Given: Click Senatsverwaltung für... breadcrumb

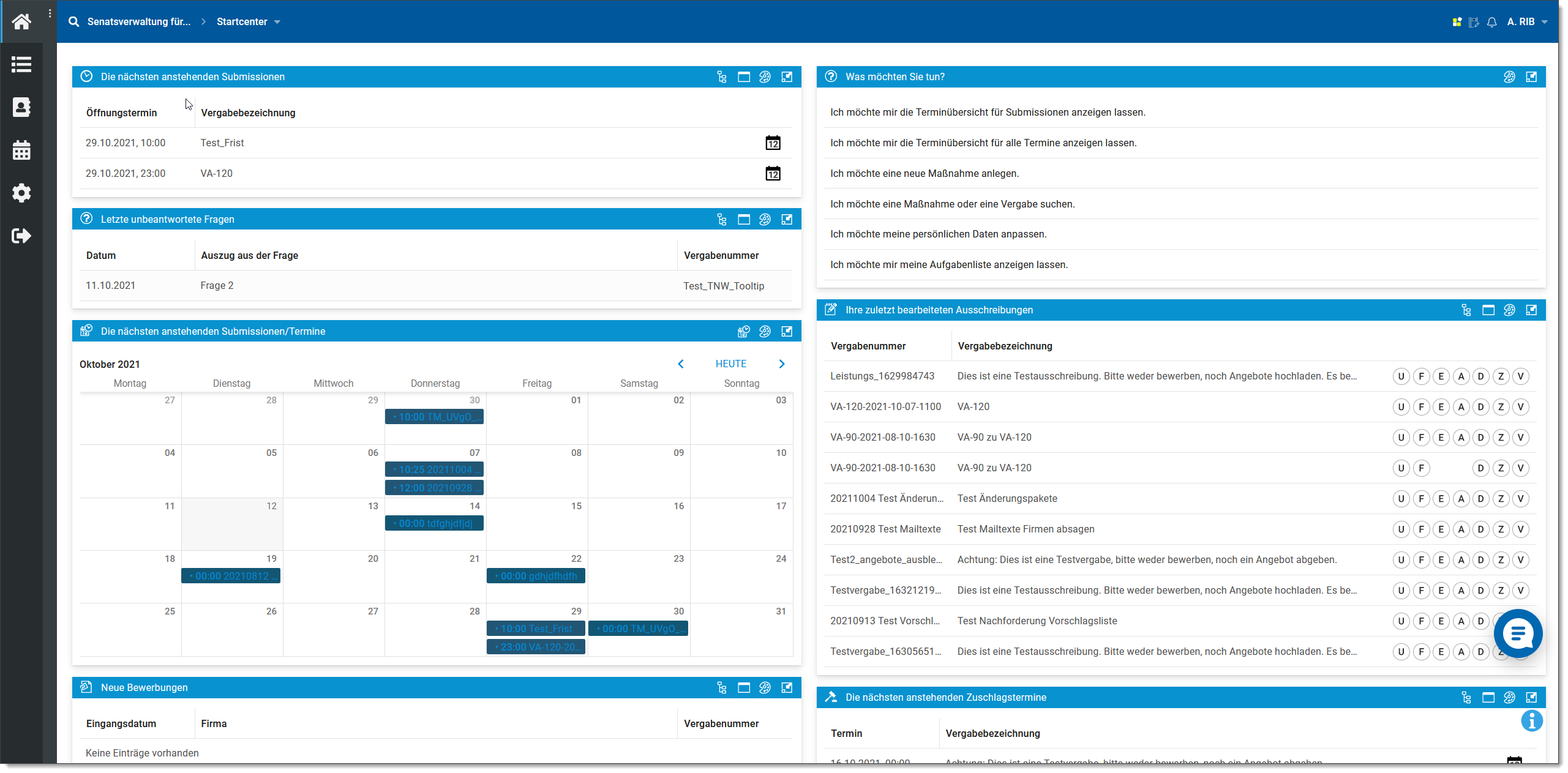Looking at the screenshot, I should (x=139, y=22).
